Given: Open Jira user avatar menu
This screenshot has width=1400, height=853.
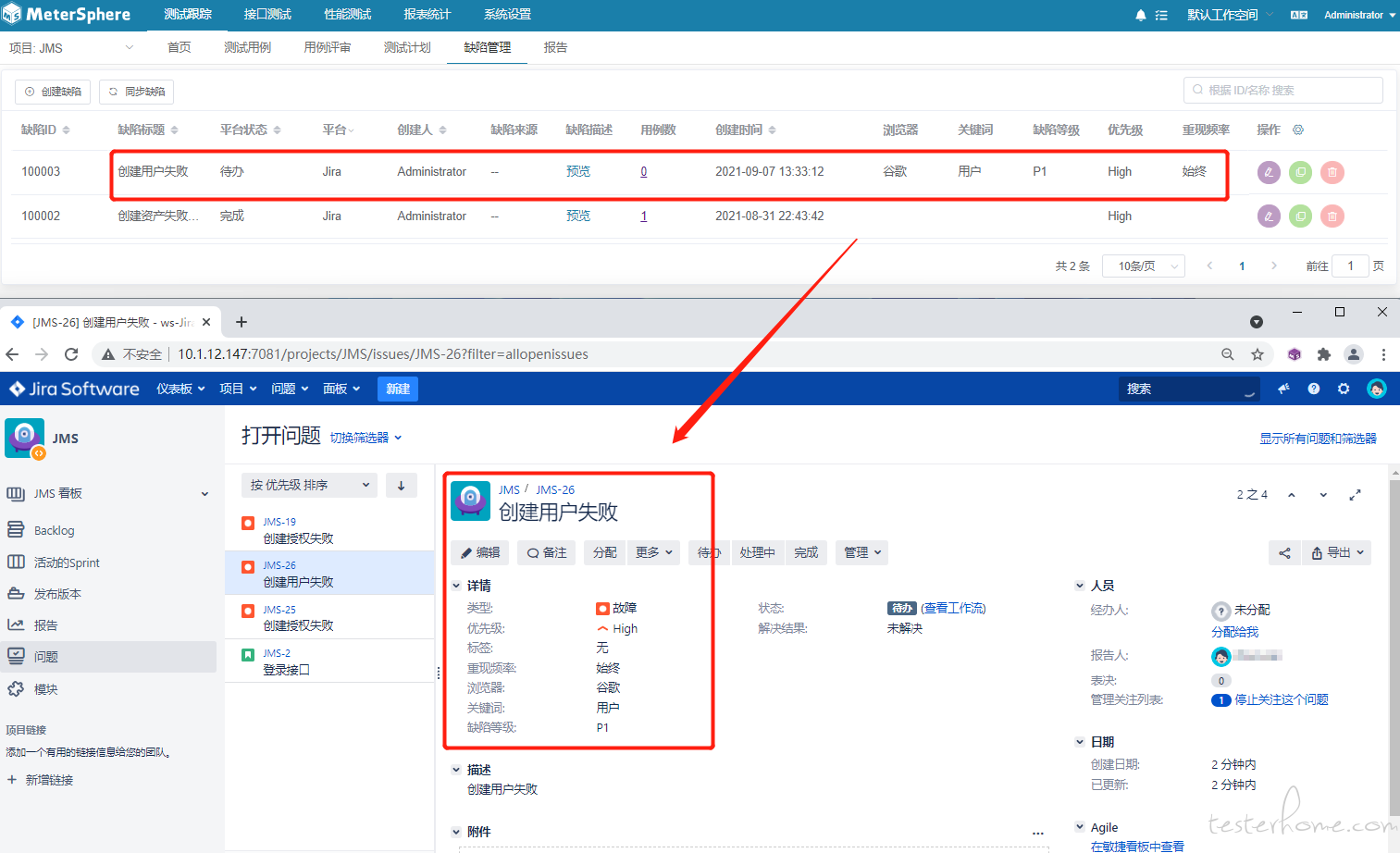Looking at the screenshot, I should [x=1377, y=389].
